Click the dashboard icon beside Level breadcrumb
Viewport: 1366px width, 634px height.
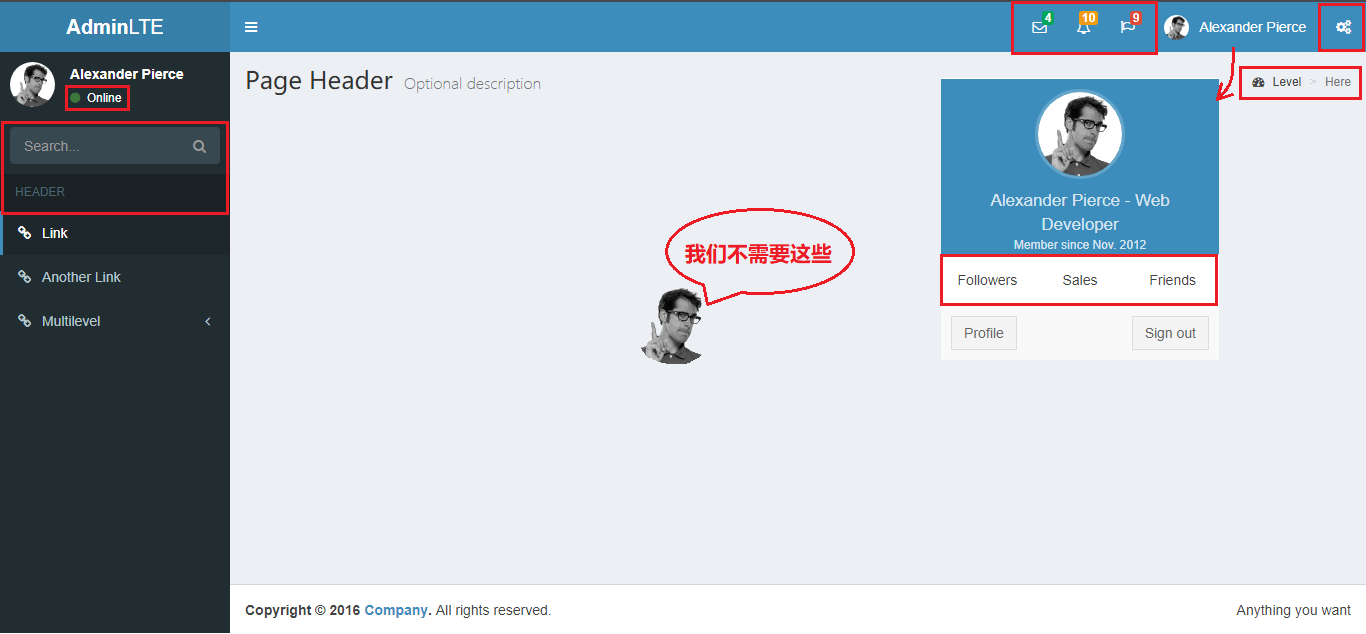(x=1260, y=81)
